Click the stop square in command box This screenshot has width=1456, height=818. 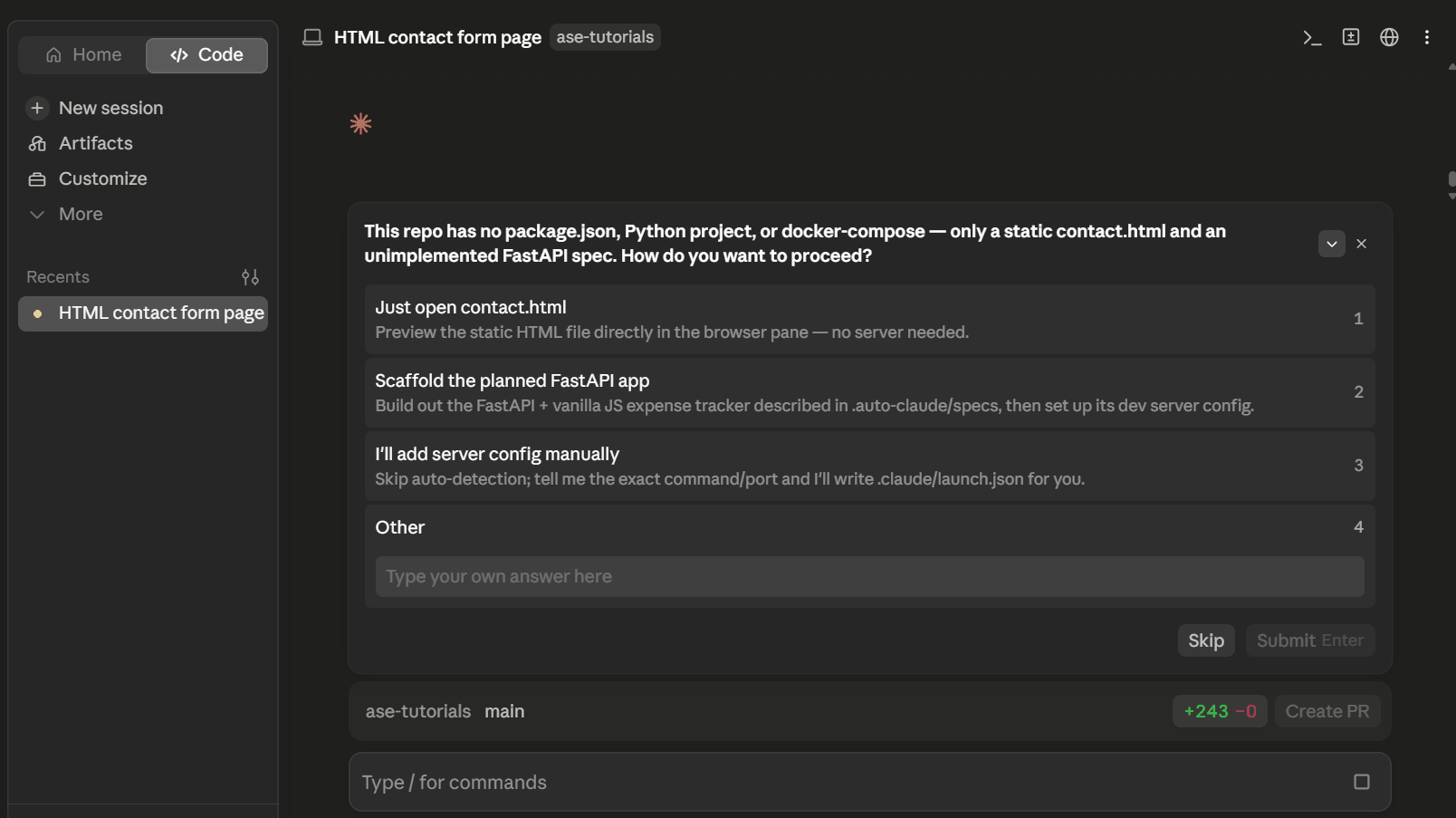(1361, 782)
